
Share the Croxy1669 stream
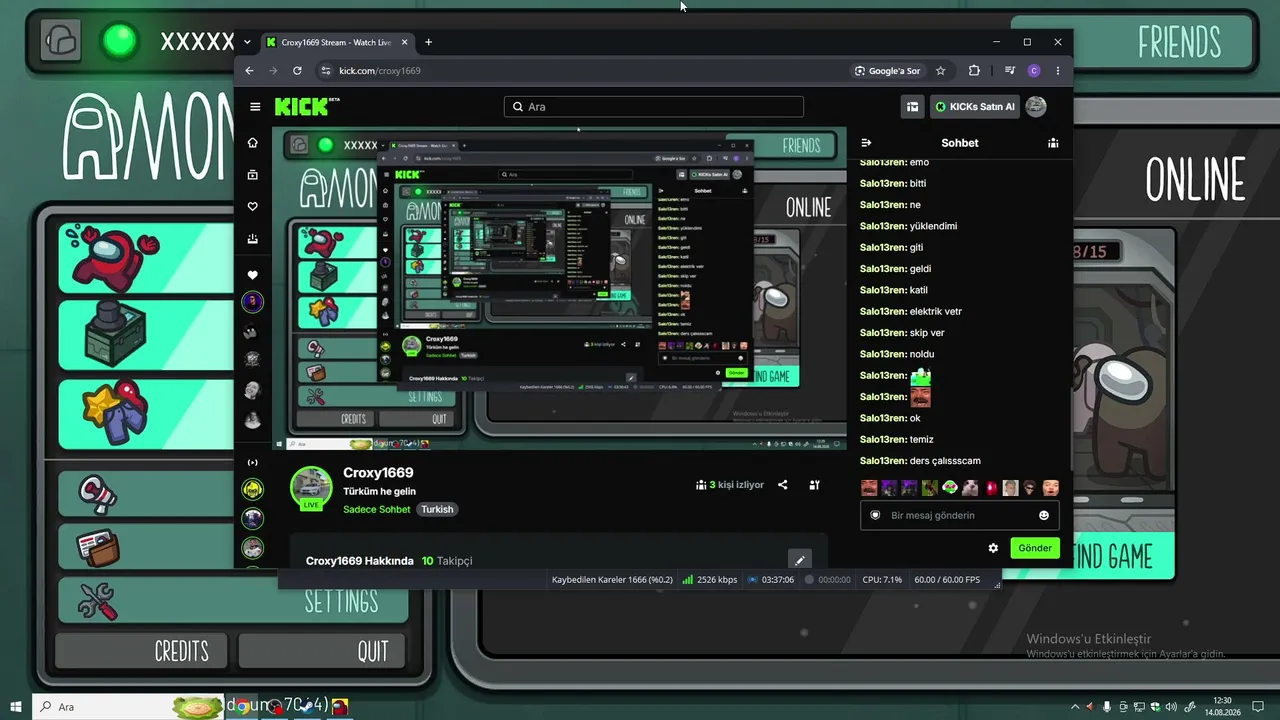(x=783, y=485)
